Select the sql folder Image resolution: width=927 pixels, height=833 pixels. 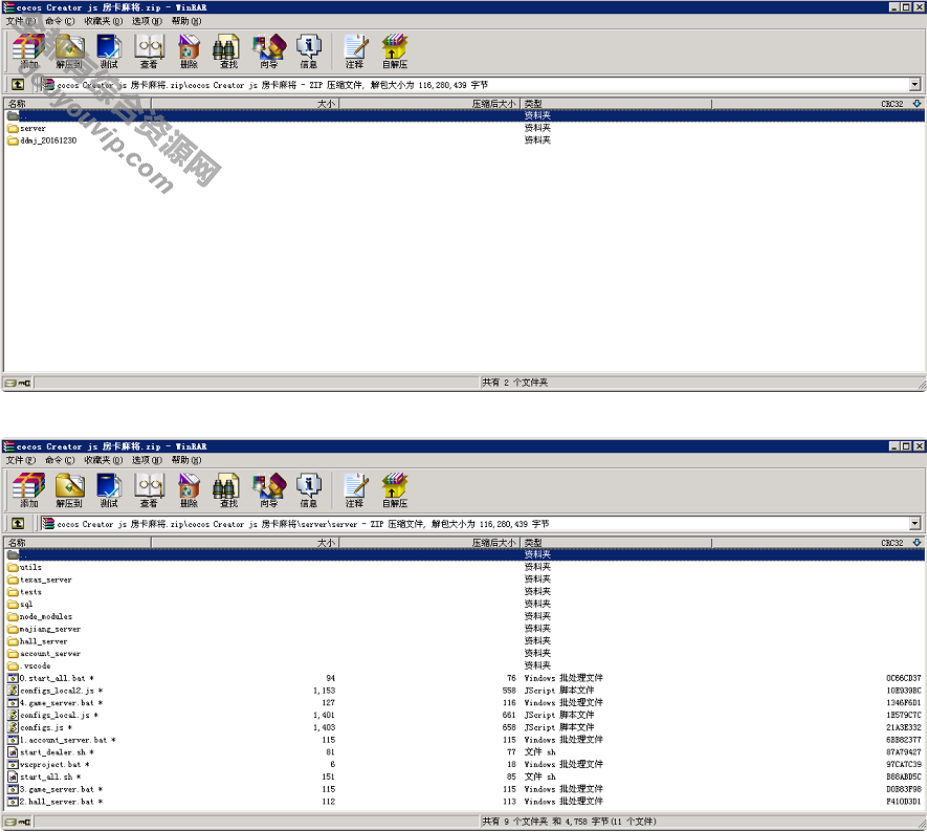20,605
